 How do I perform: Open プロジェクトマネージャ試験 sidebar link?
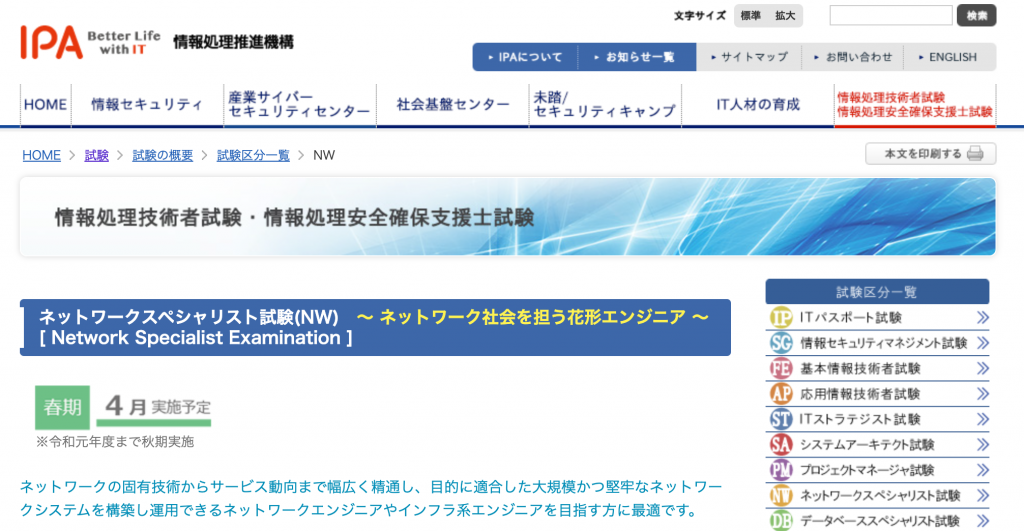(x=877, y=470)
